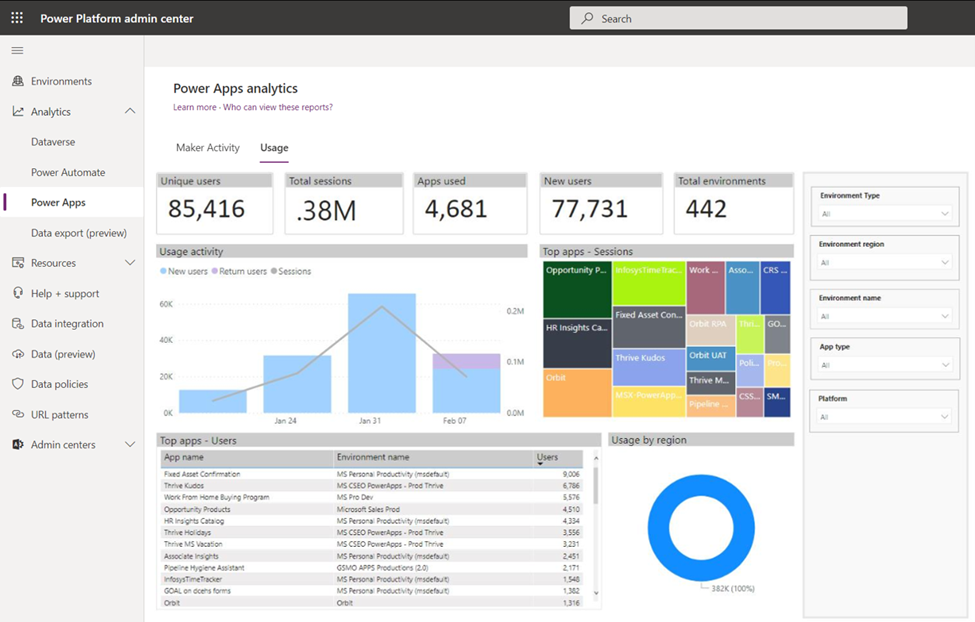Collapse the Analytics section chevron

pyautogui.click(x=127, y=111)
